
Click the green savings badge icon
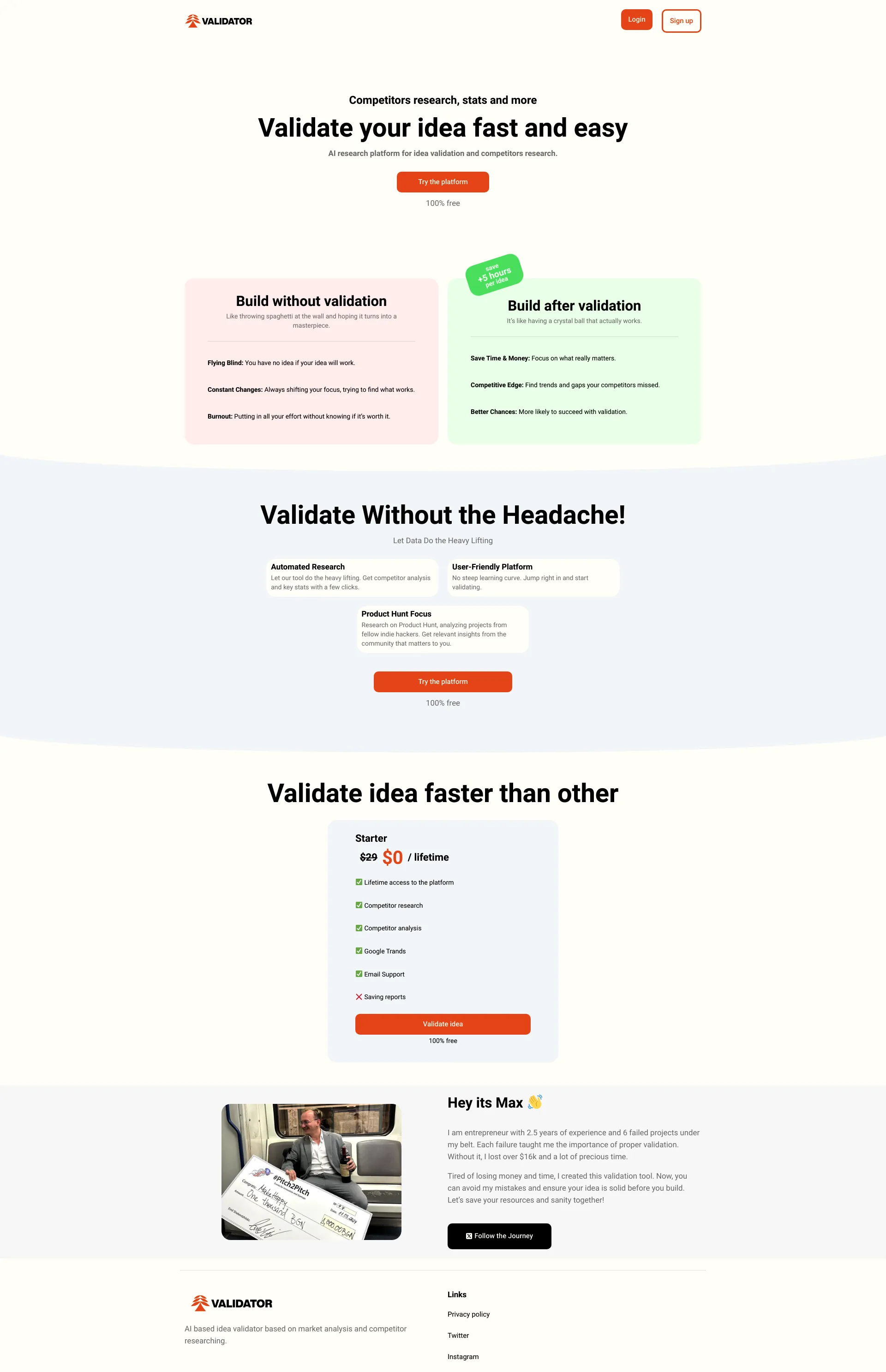point(493,276)
